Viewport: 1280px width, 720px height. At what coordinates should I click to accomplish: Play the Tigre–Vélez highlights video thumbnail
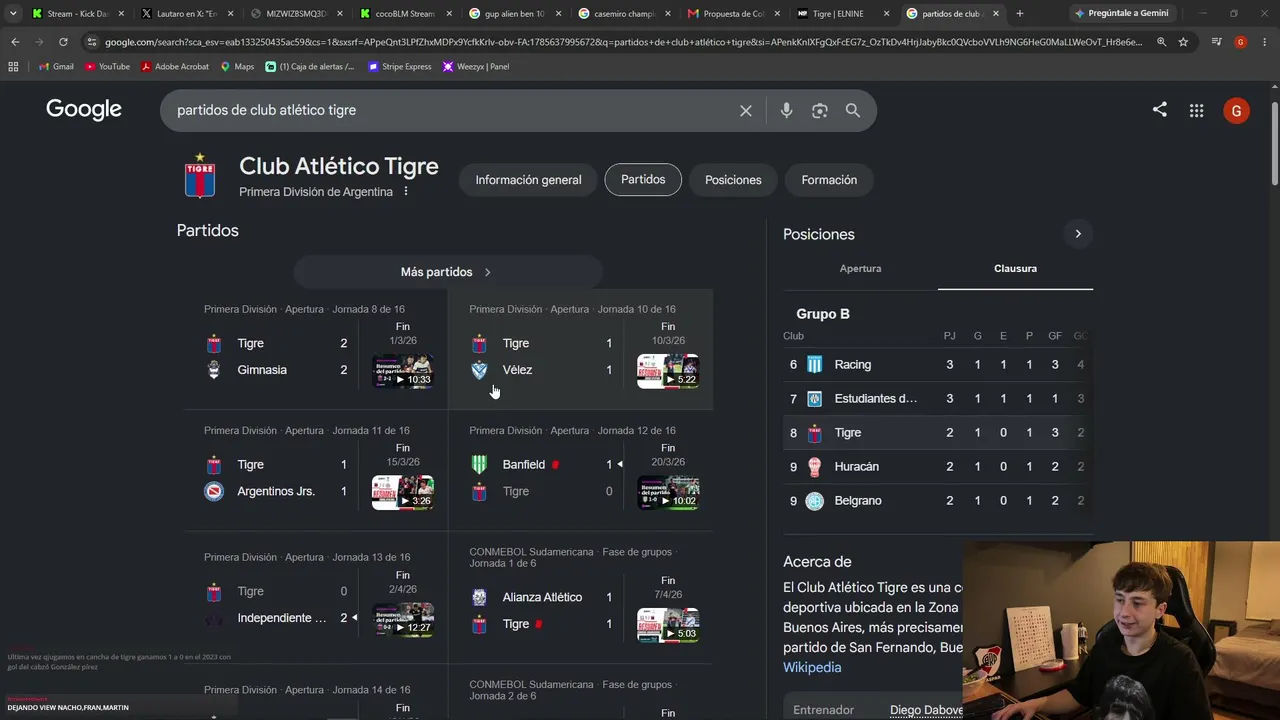coord(668,371)
